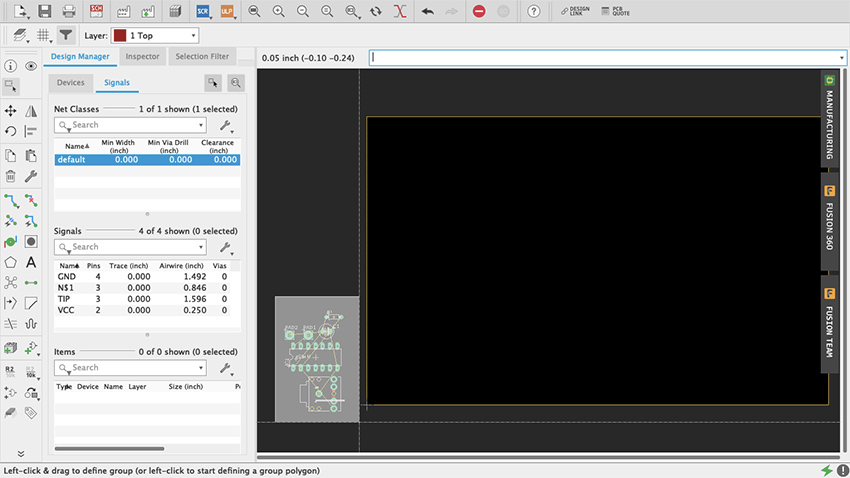Select the Via tool
This screenshot has height=478, width=850.
(x=31, y=242)
